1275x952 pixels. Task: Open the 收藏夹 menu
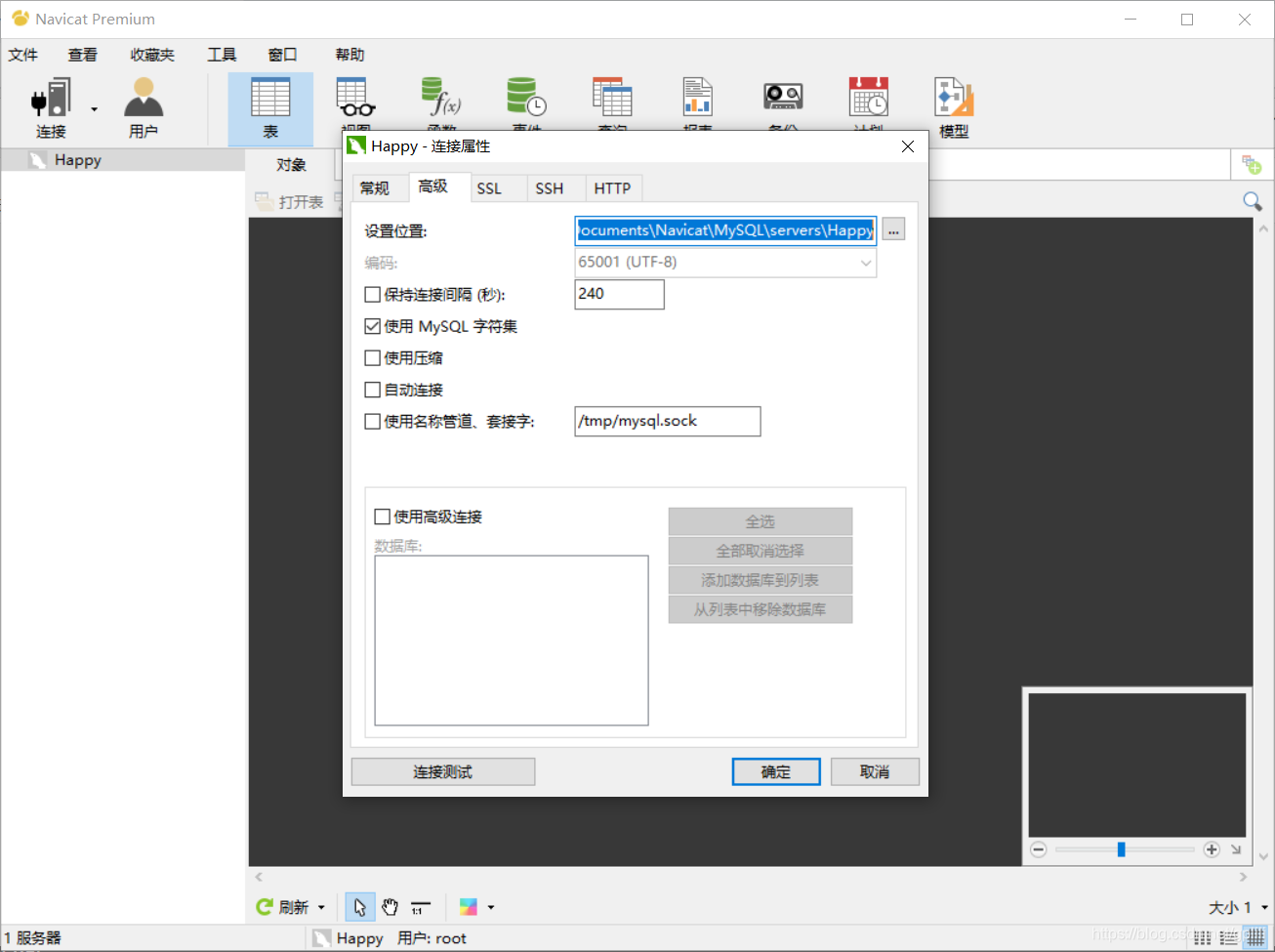[152, 55]
